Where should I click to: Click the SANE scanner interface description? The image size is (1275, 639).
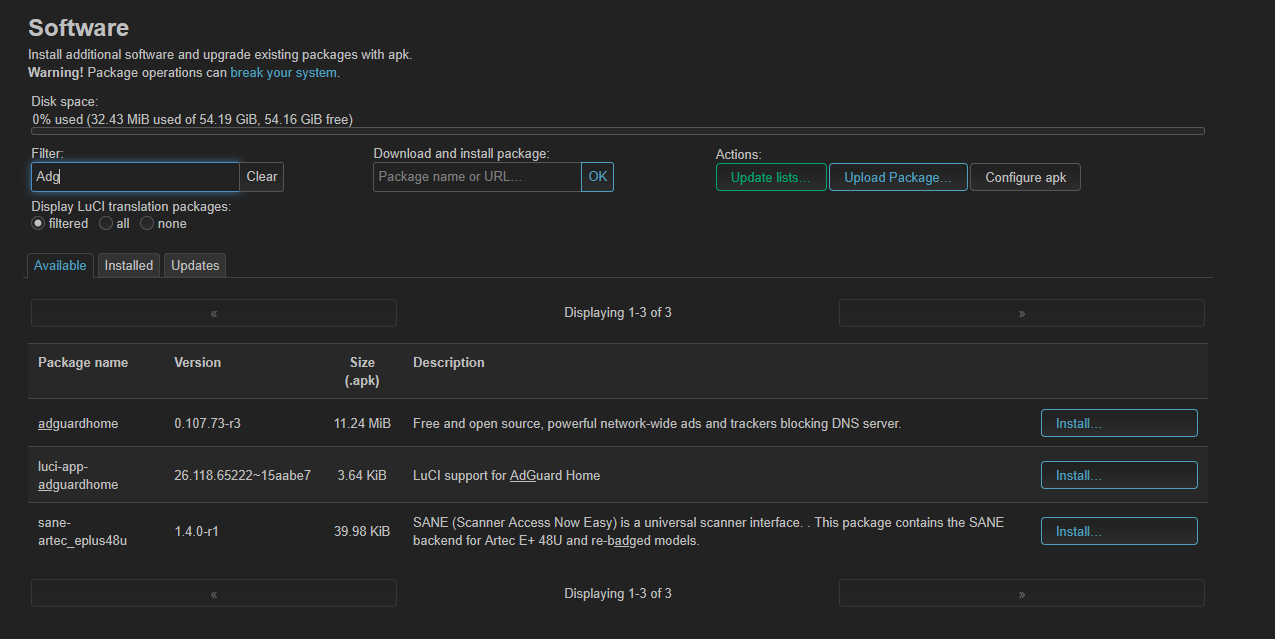(x=708, y=531)
